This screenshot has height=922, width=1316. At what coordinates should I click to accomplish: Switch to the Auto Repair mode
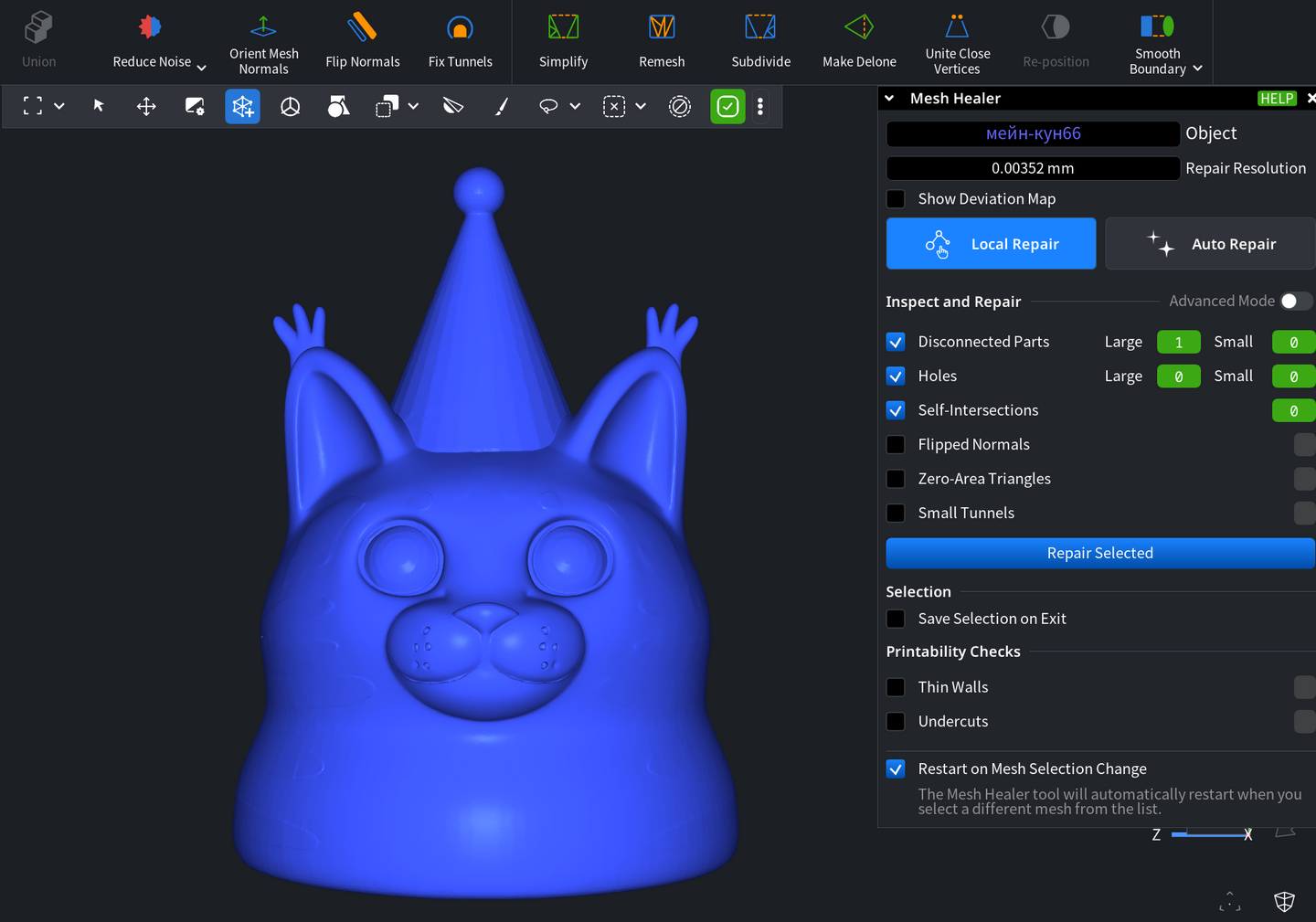pos(1210,244)
